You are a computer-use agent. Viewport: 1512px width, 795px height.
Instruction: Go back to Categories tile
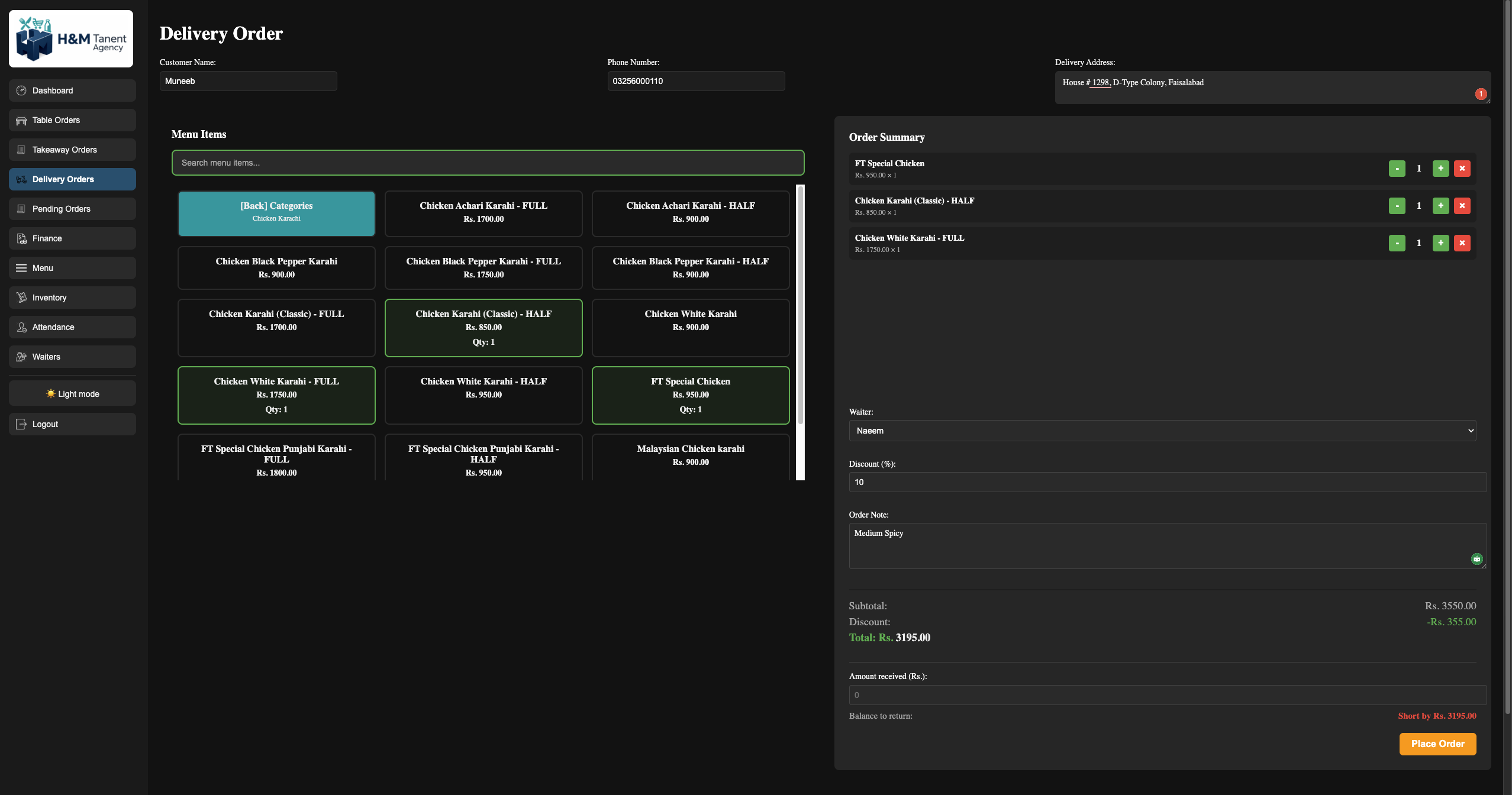(276, 213)
